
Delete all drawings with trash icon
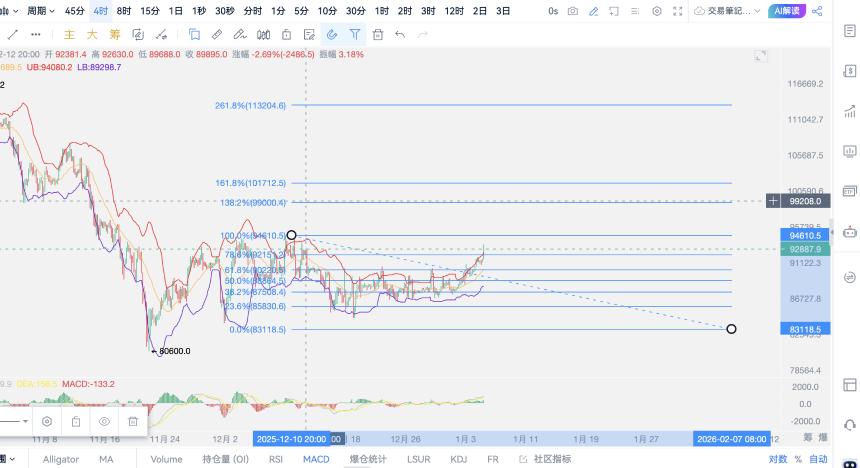tap(378, 35)
